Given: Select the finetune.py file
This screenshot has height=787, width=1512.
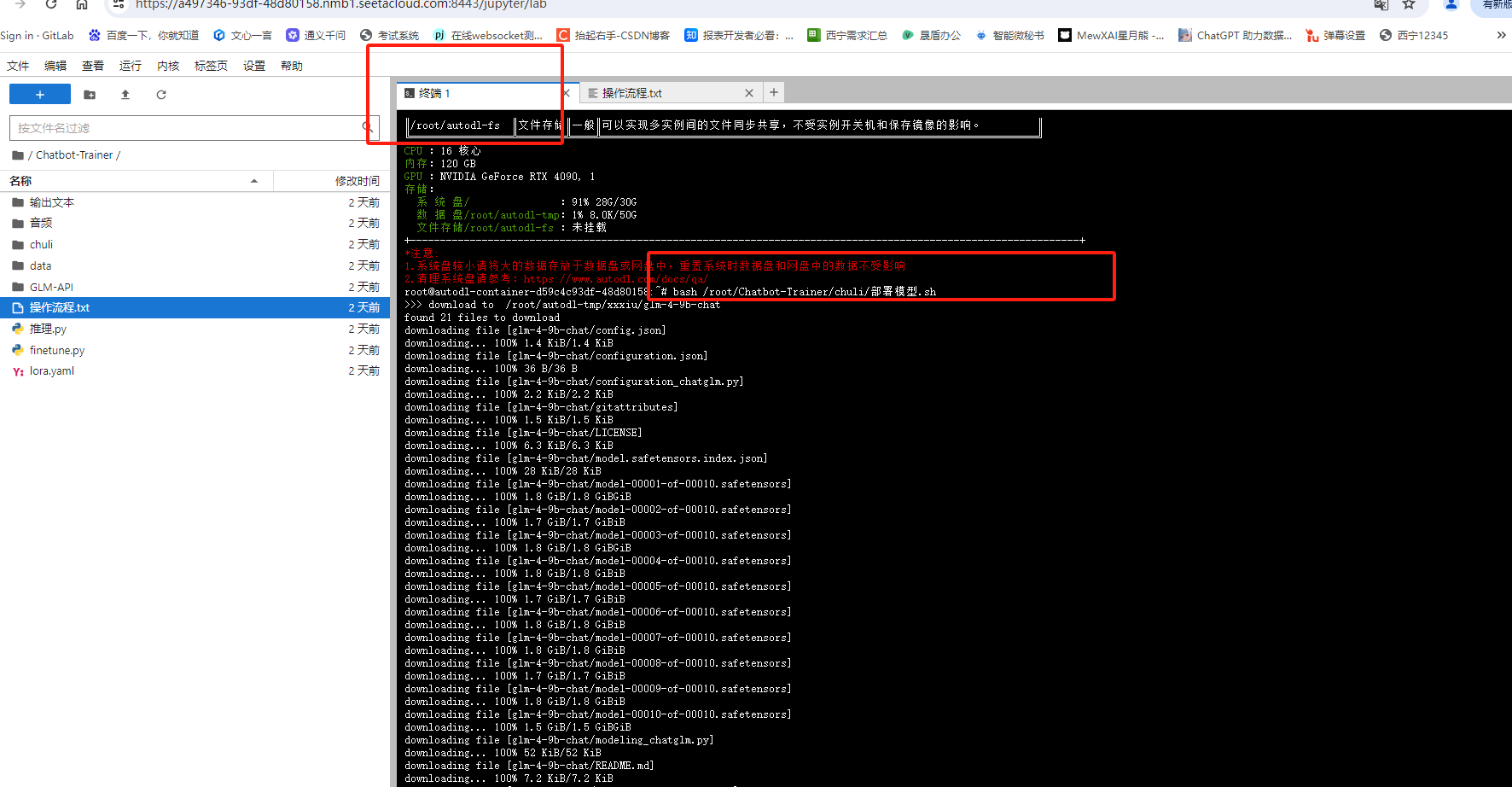Looking at the screenshot, I should (195, 350).
